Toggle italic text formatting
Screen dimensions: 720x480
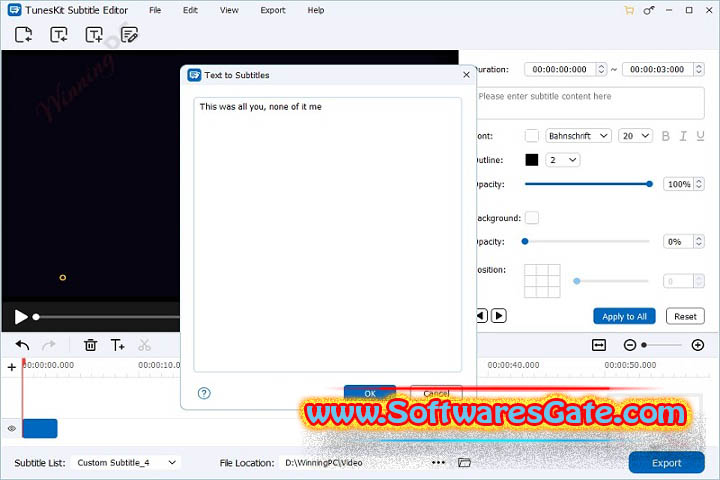pos(683,136)
